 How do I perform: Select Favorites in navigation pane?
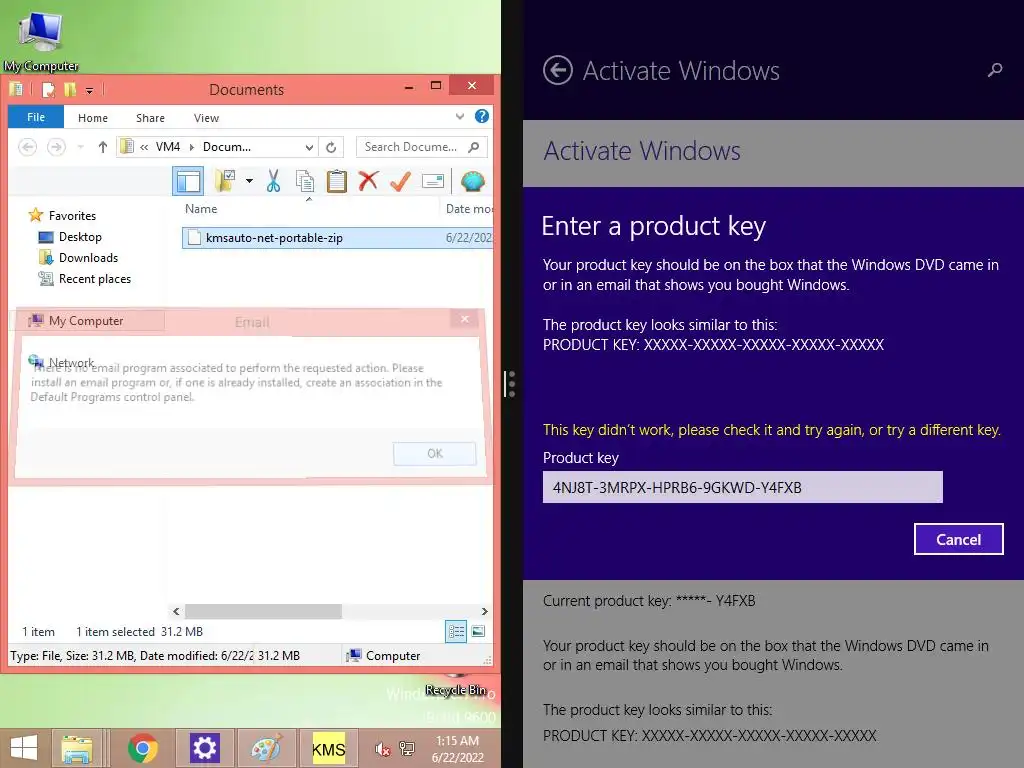coord(72,216)
